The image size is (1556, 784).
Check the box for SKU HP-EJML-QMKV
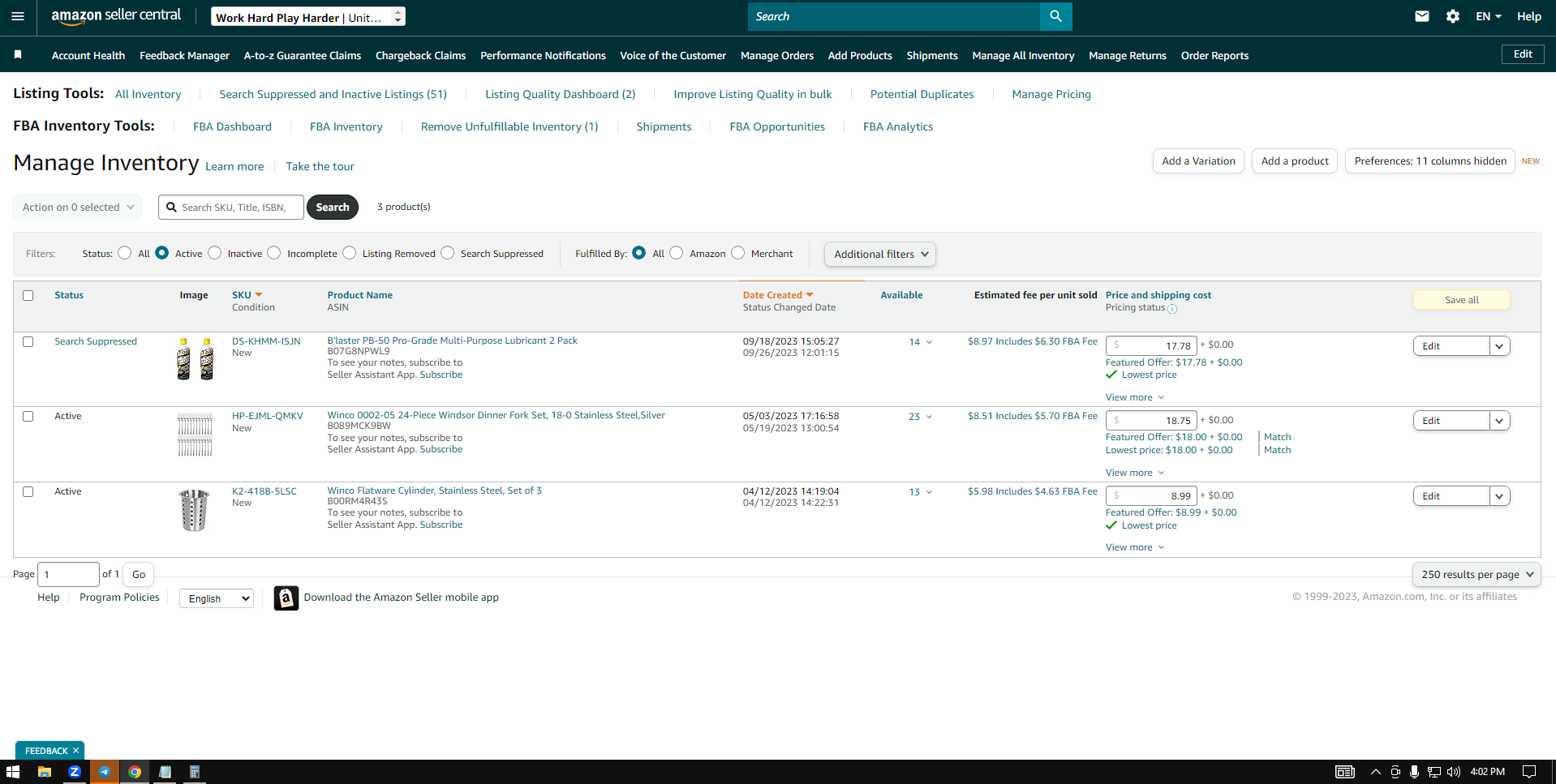[x=28, y=416]
